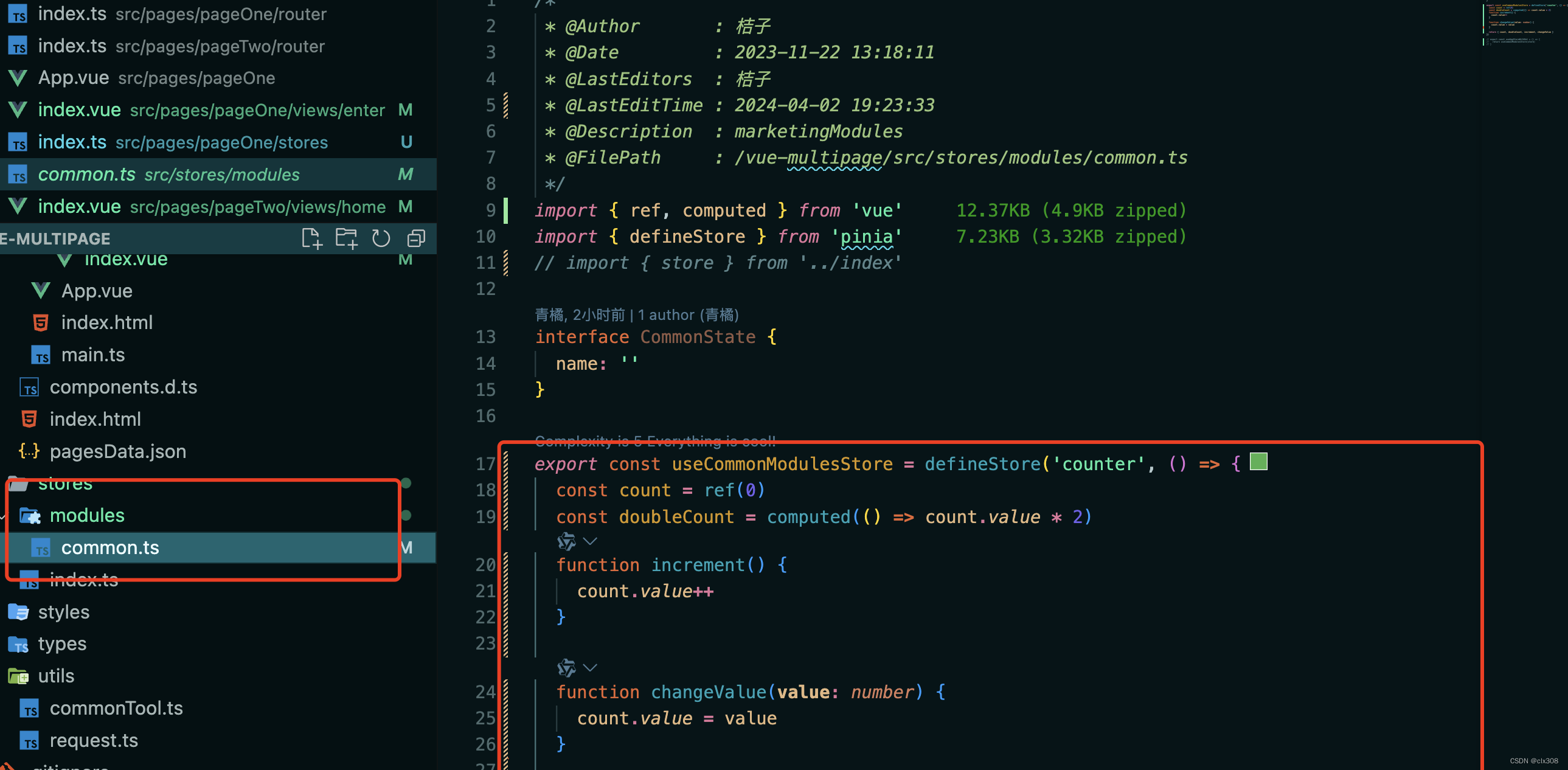The height and width of the screenshot is (770, 1568).
Task: Click the New Folder icon in explorer header
Action: click(346, 238)
